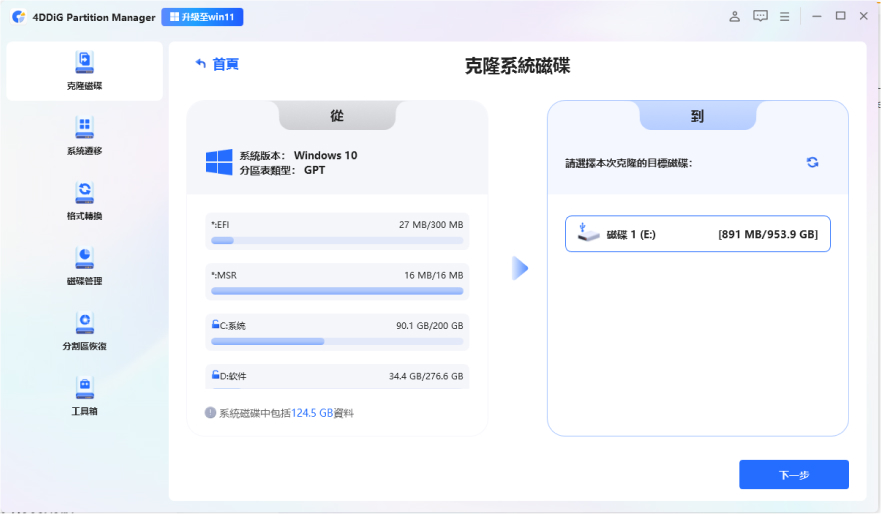Open the 克隆磁碟 (Clone Disk) sidebar item

pos(84,71)
